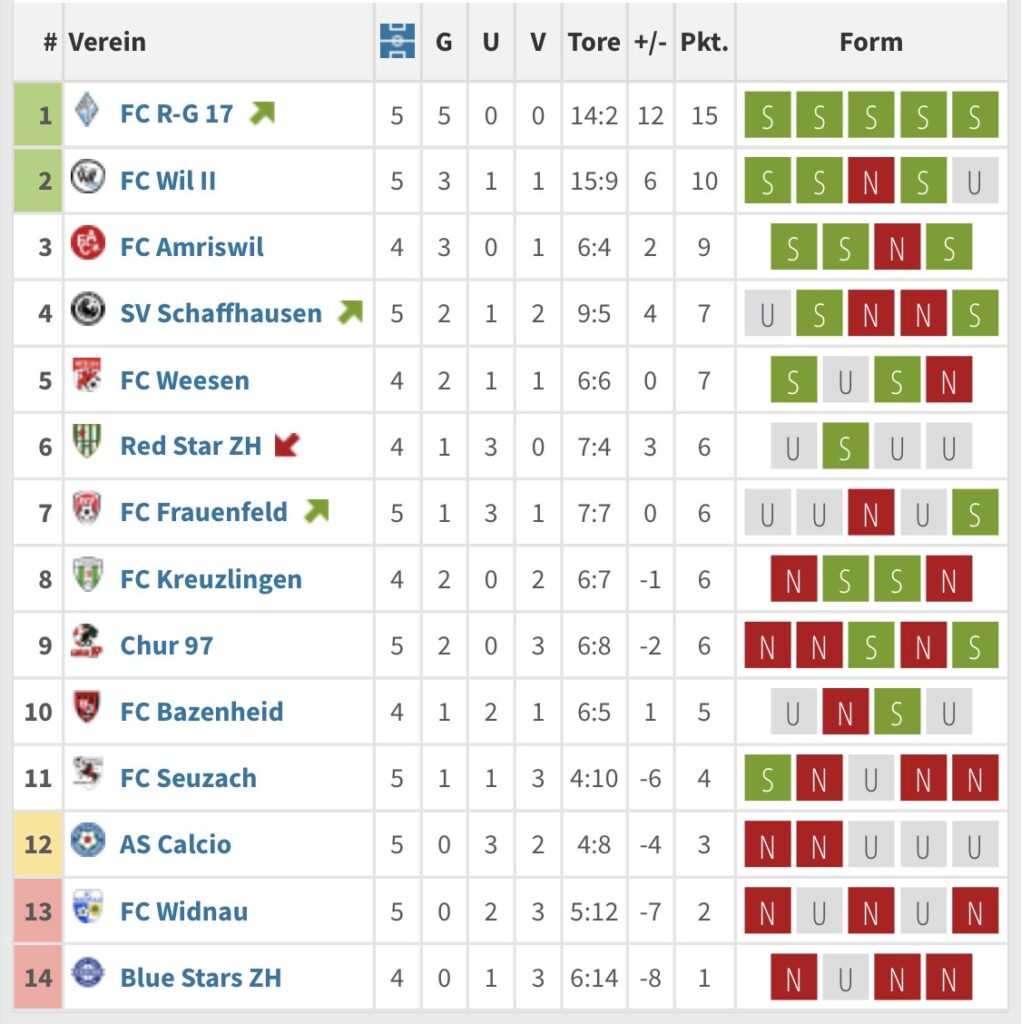Click the matches-played pitch icon in header
The image size is (1021, 1024).
click(397, 41)
